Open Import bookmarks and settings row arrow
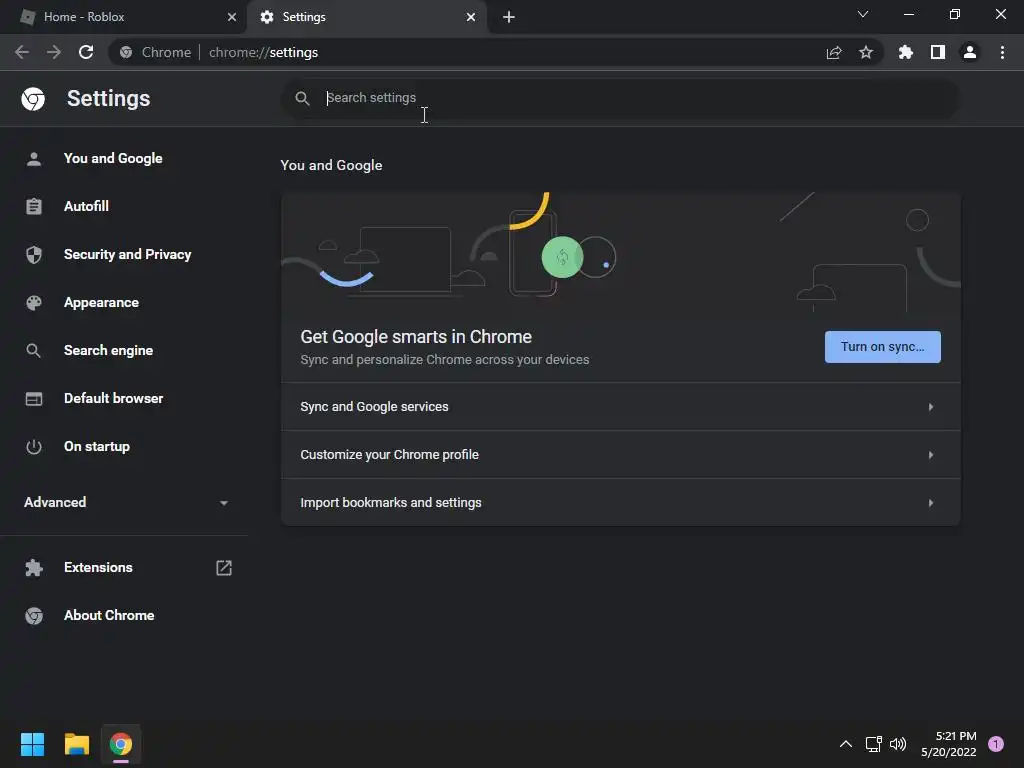1024x768 pixels. tap(931, 503)
